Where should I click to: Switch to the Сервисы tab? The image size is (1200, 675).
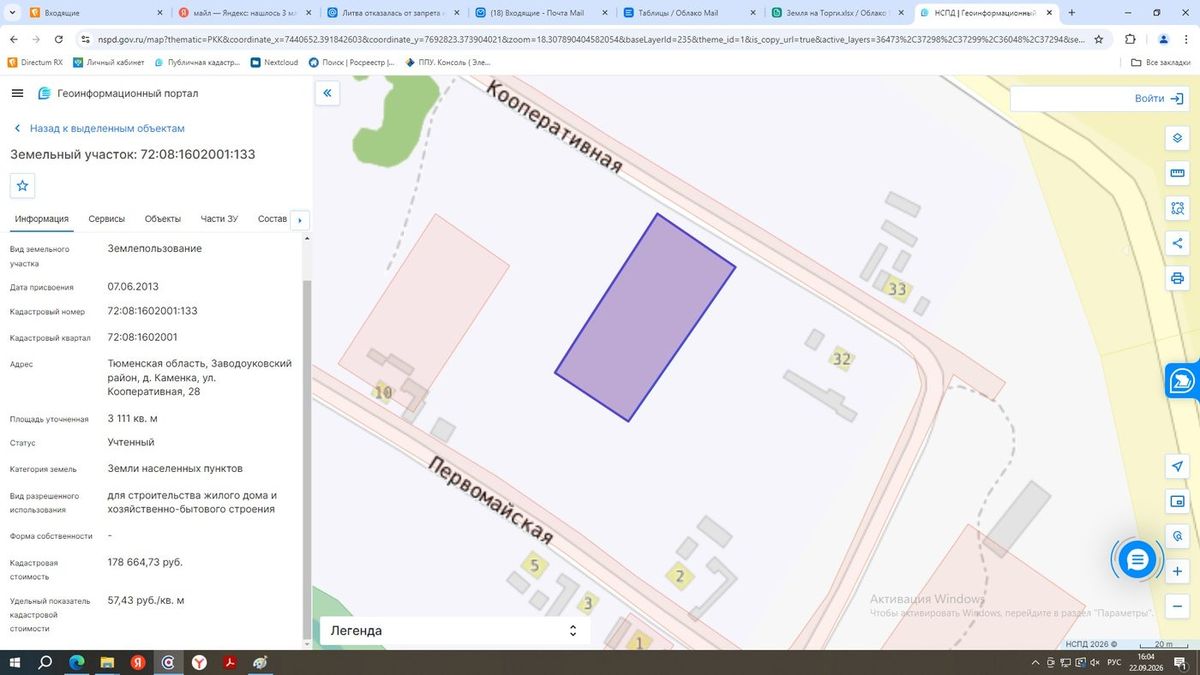tap(107, 219)
